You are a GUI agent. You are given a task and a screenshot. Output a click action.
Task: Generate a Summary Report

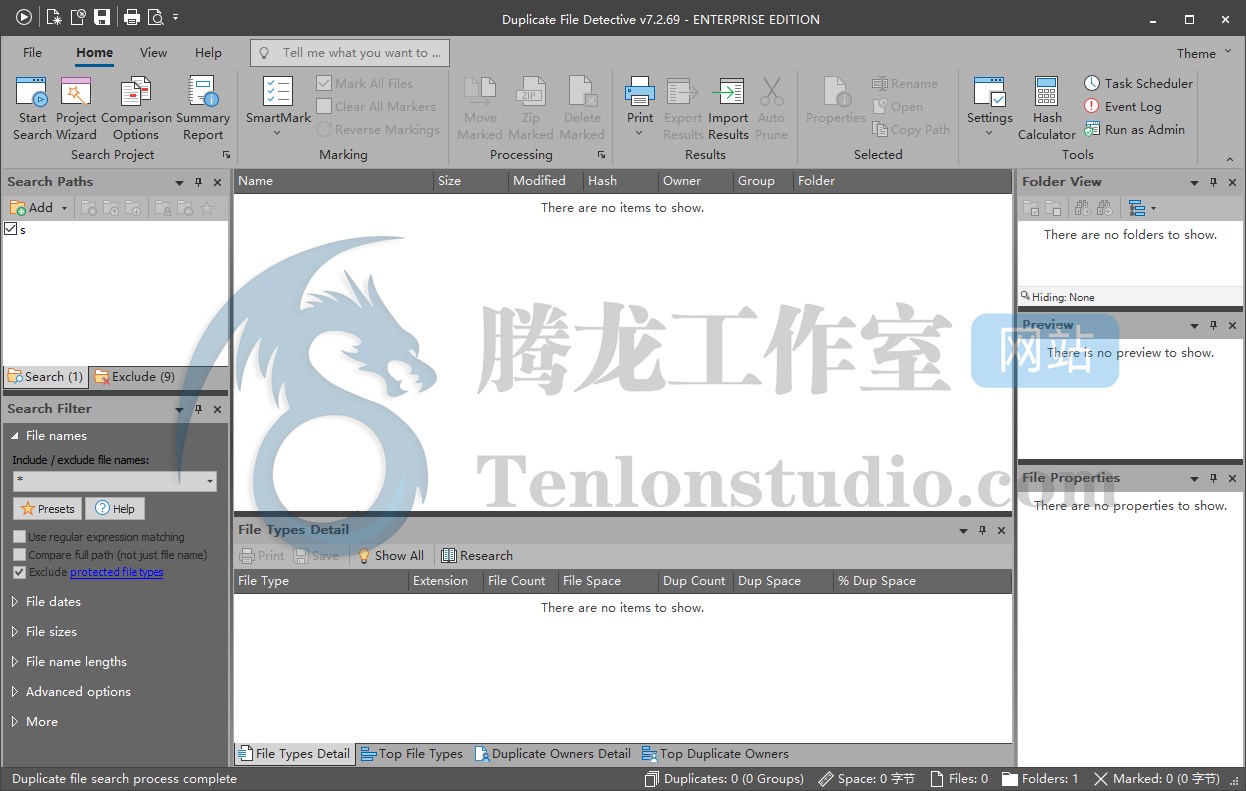click(x=203, y=108)
